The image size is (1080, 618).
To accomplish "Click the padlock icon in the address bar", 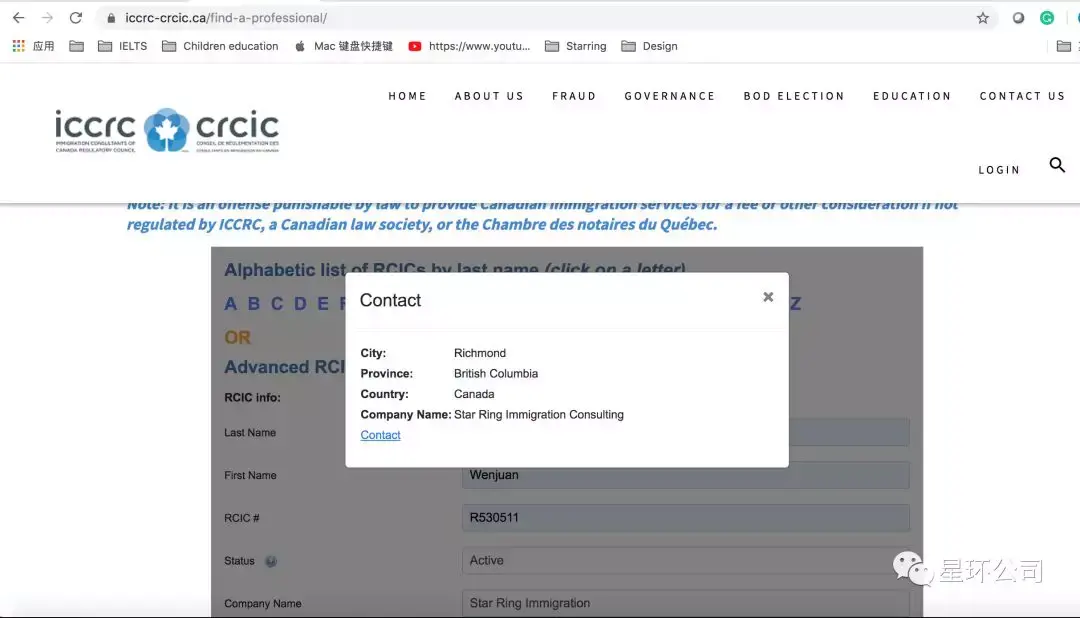I will (x=110, y=17).
